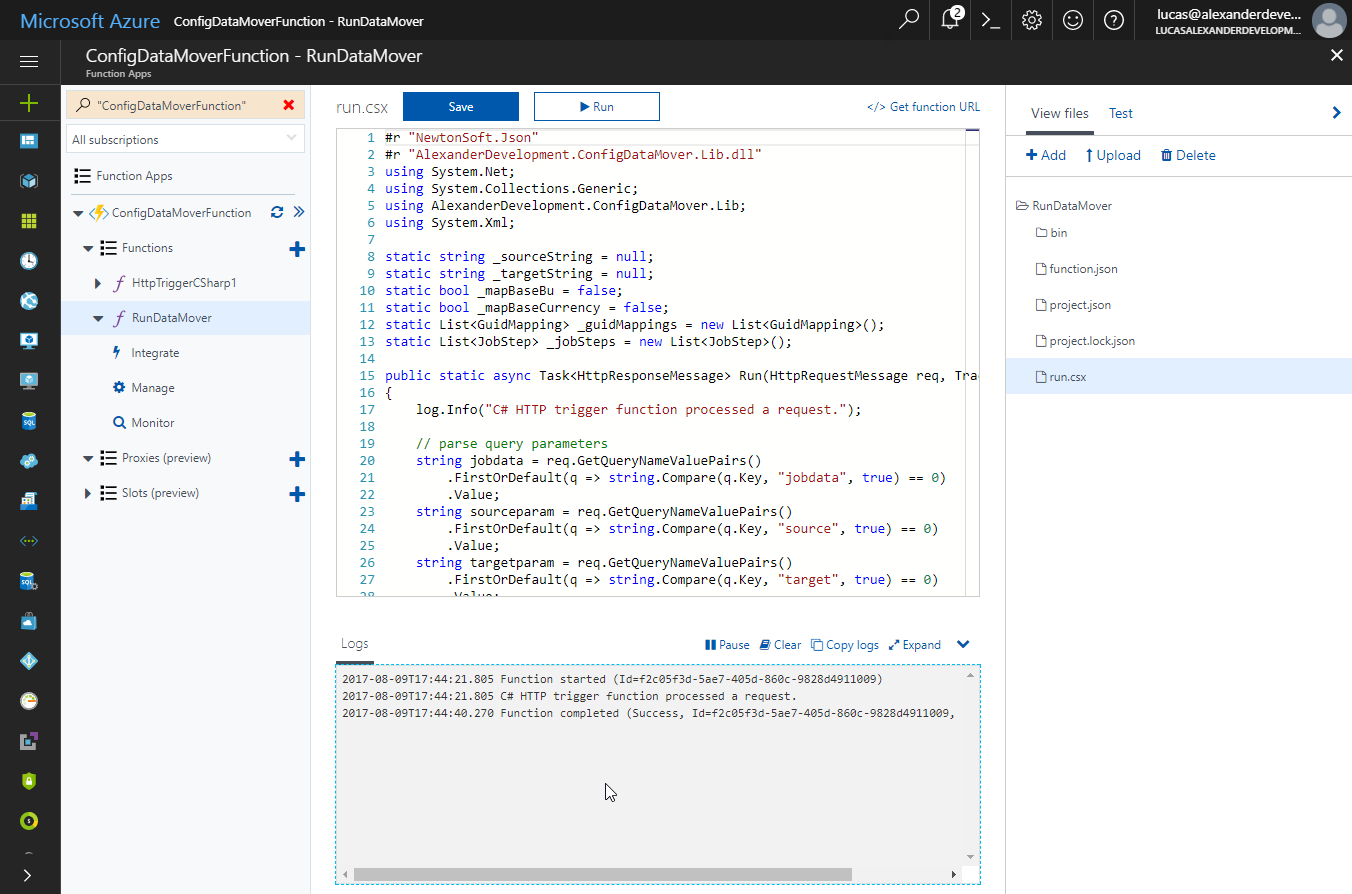Open the Resource groups cube icon
Screen dimensions: 1352x894
[x=29, y=181]
